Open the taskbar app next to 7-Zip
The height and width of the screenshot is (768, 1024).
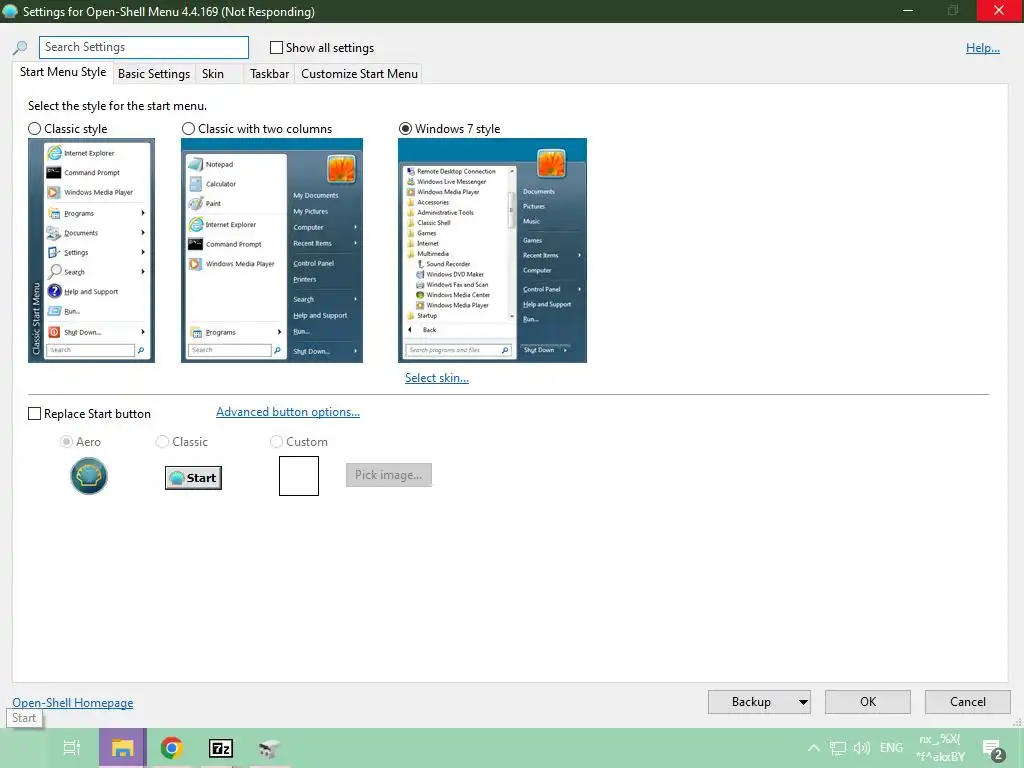269,748
